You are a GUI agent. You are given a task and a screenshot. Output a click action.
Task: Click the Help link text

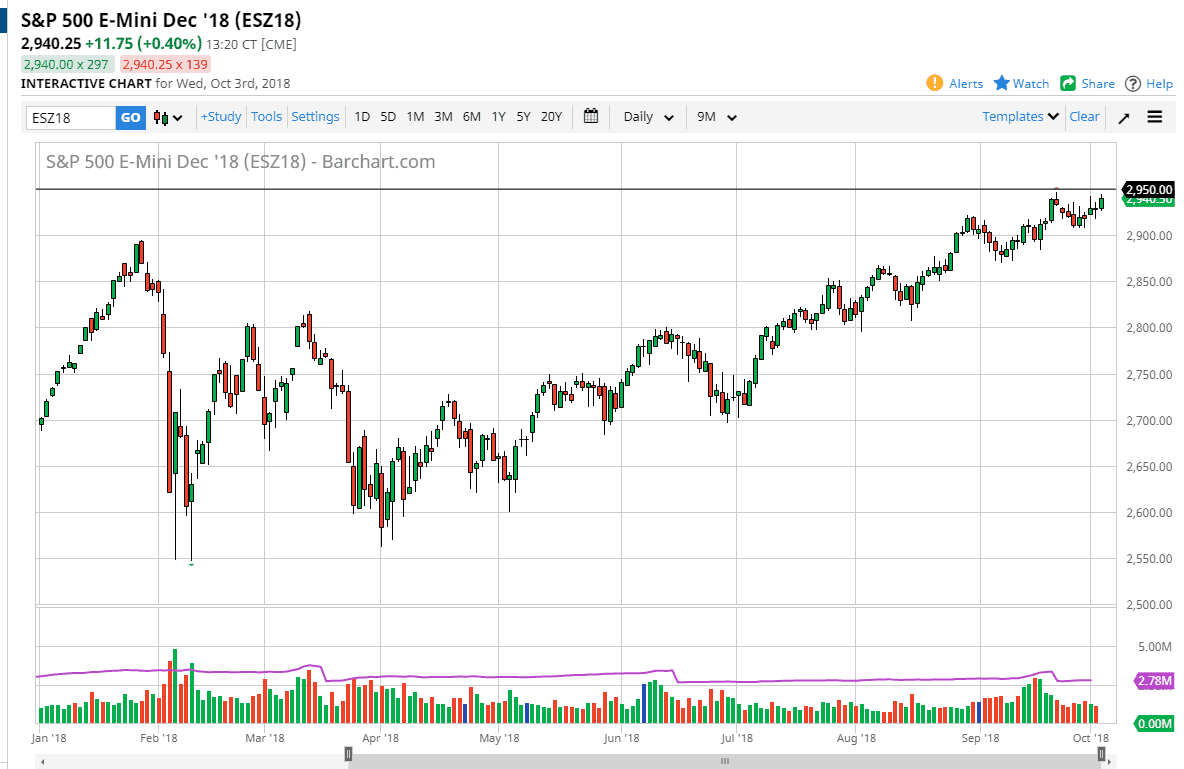[x=1159, y=84]
